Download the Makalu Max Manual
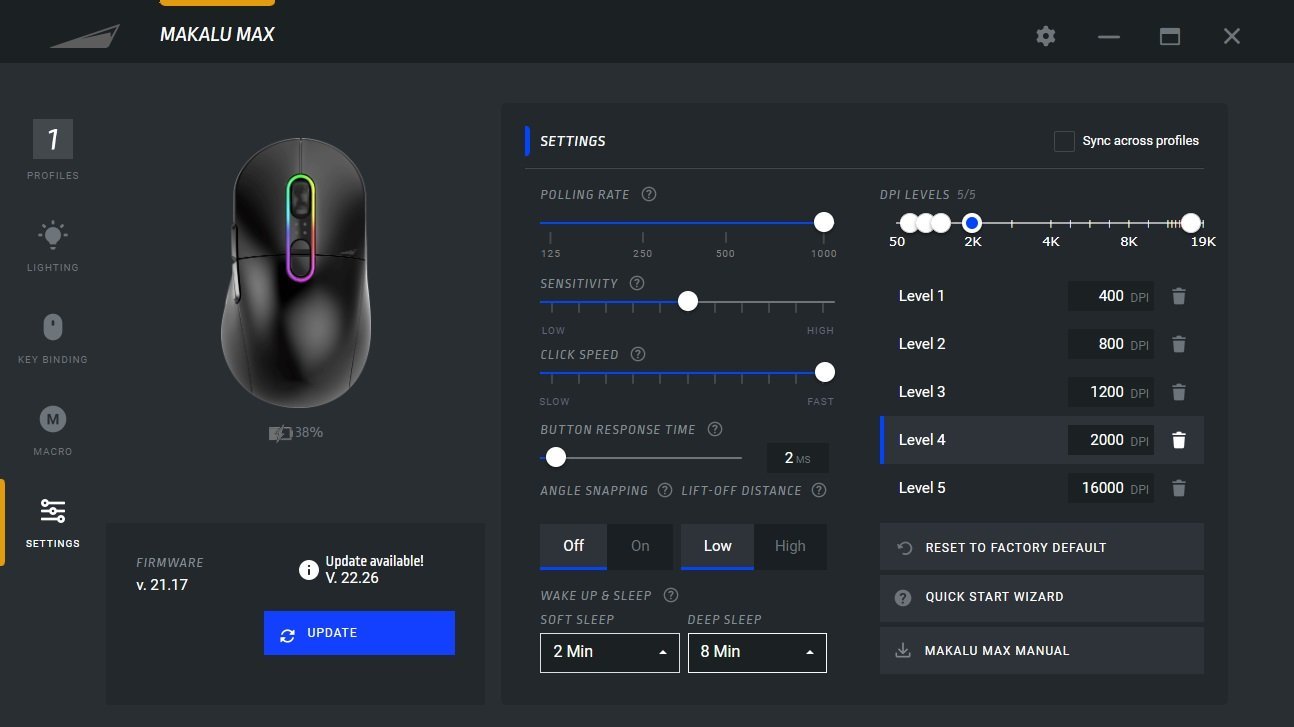This screenshot has height=727, width=1294. pyautogui.click(x=1042, y=651)
